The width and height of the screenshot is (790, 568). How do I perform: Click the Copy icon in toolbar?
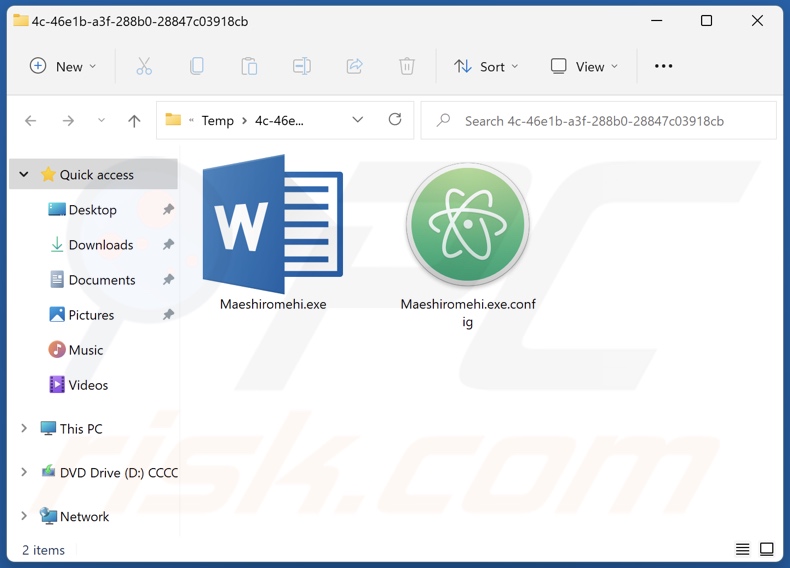(196, 66)
